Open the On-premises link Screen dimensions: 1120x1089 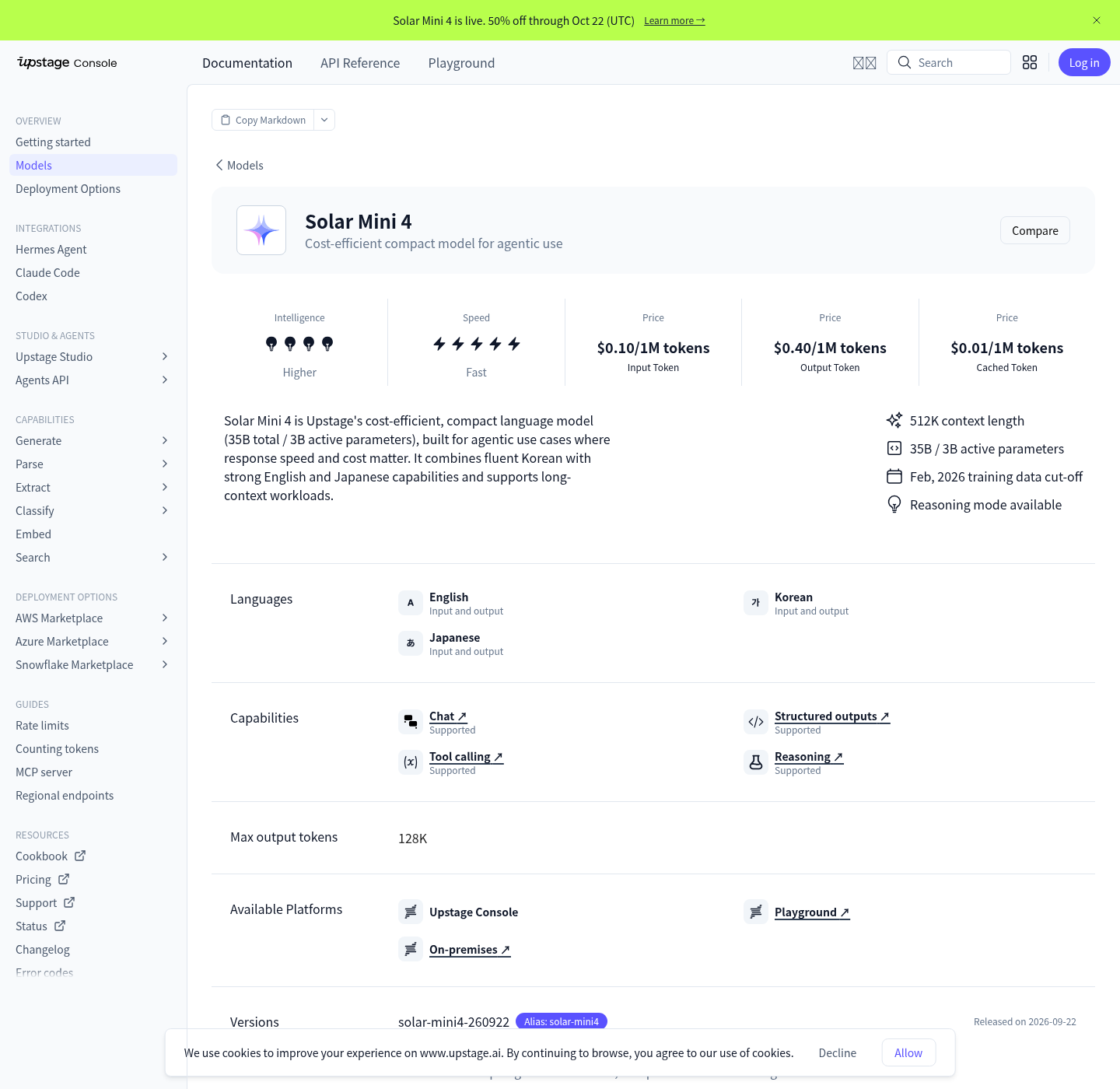[470, 950]
